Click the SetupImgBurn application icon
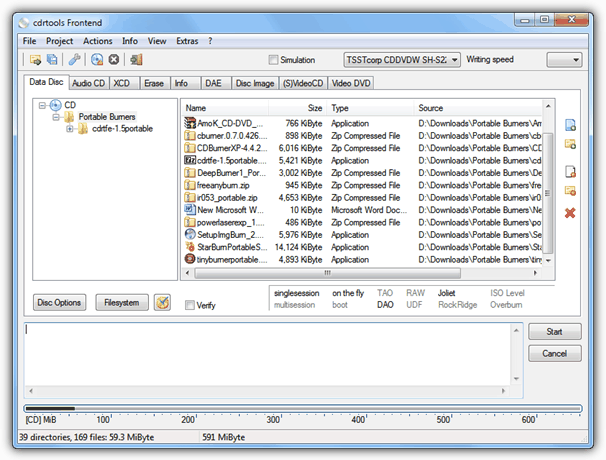This screenshot has width=606, height=460. pyautogui.click(x=190, y=234)
